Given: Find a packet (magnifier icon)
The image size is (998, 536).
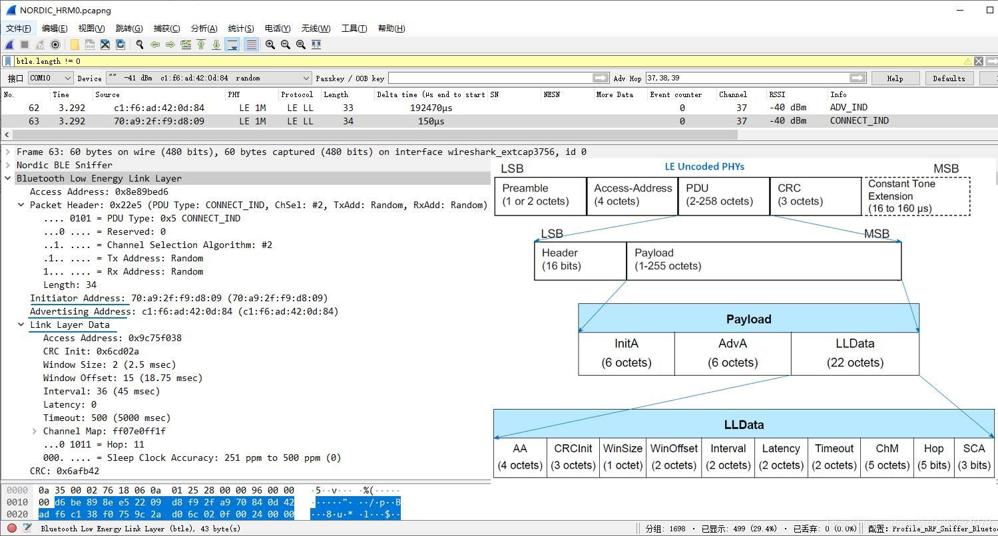Looking at the screenshot, I should pyautogui.click(x=139, y=45).
